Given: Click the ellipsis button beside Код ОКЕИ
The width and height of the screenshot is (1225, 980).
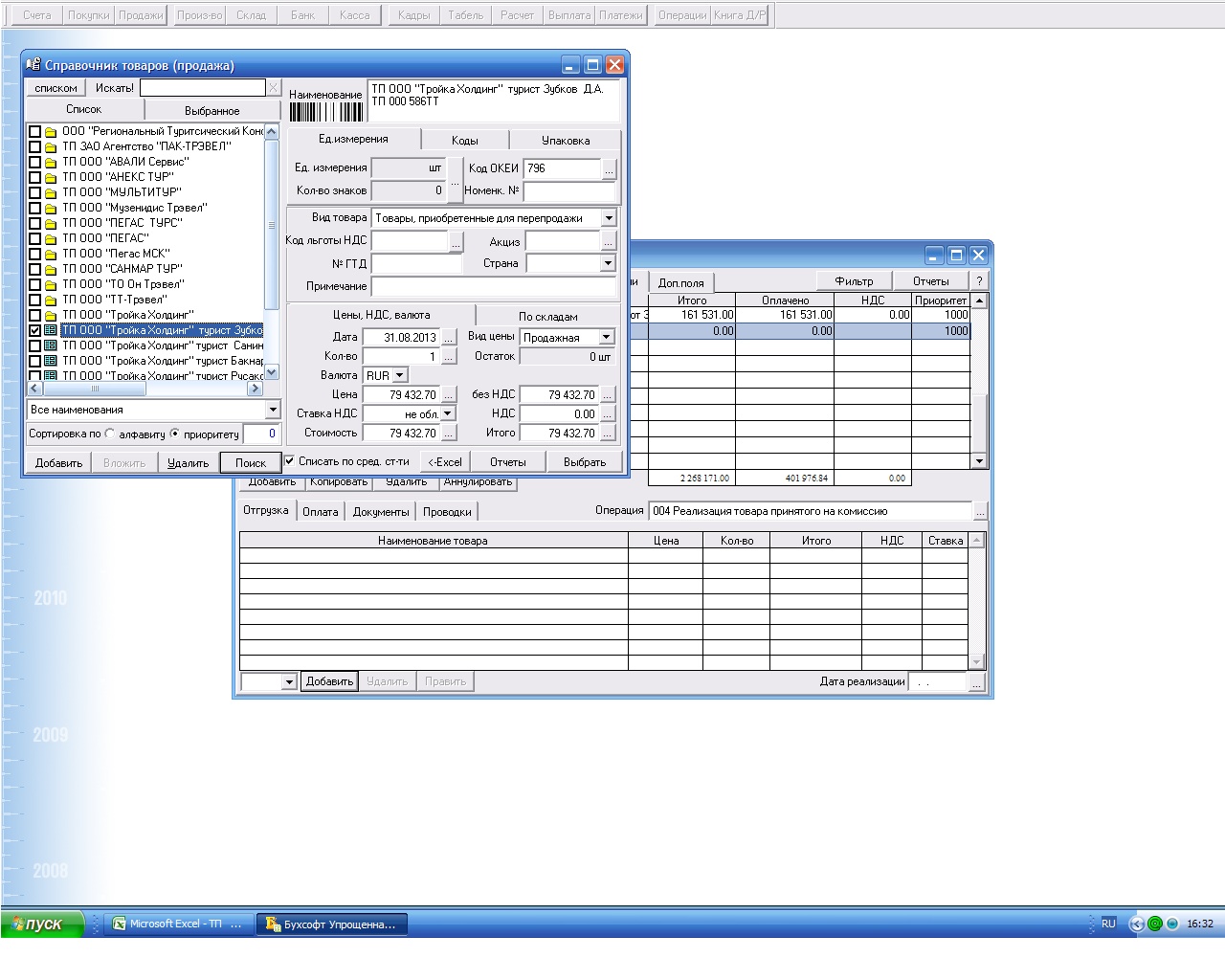Looking at the screenshot, I should pos(609,168).
